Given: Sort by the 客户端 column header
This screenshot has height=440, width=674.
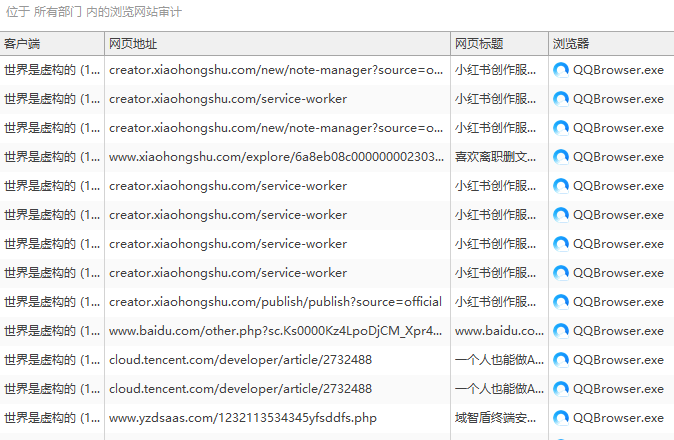Looking at the screenshot, I should coord(52,43).
